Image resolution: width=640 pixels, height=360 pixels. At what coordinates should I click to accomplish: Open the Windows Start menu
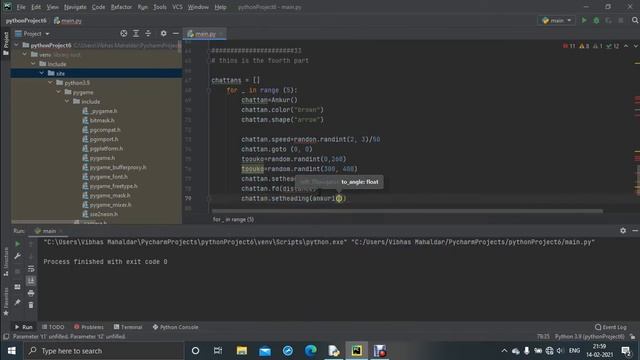click(x=11, y=351)
